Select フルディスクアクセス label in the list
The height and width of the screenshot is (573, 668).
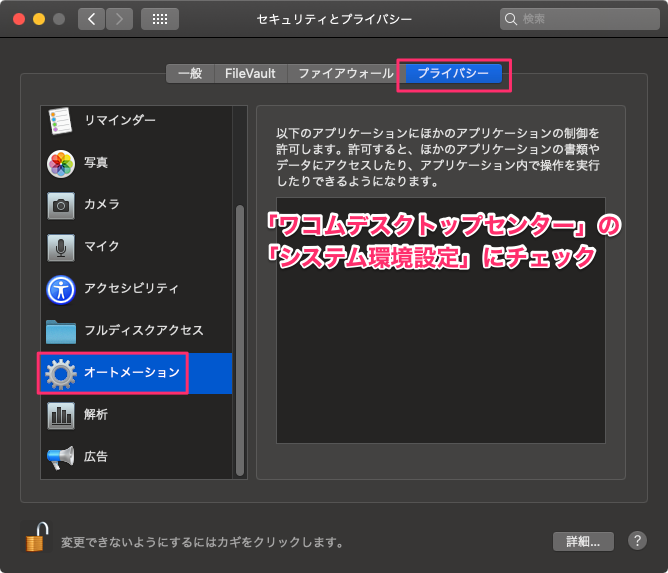(144, 331)
